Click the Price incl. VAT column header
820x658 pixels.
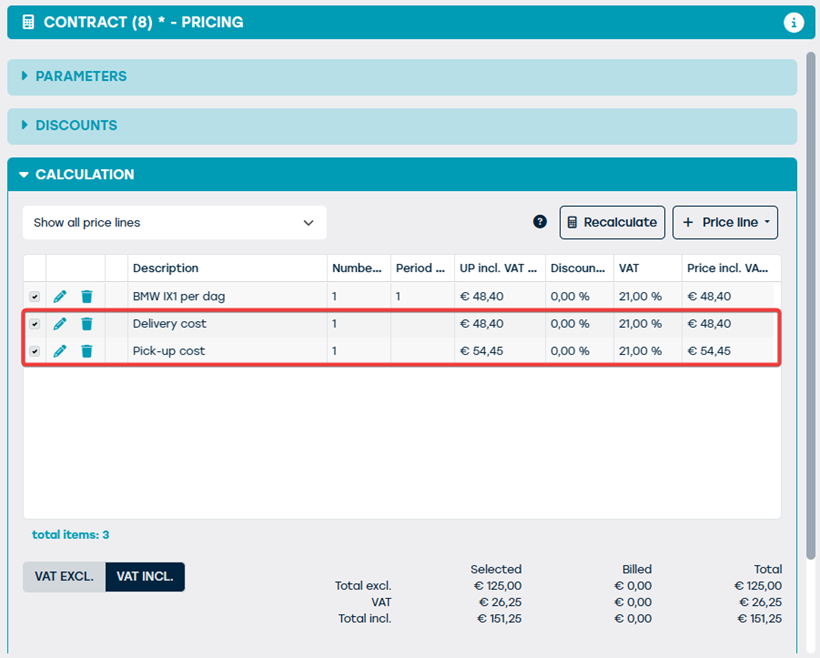pos(731,268)
